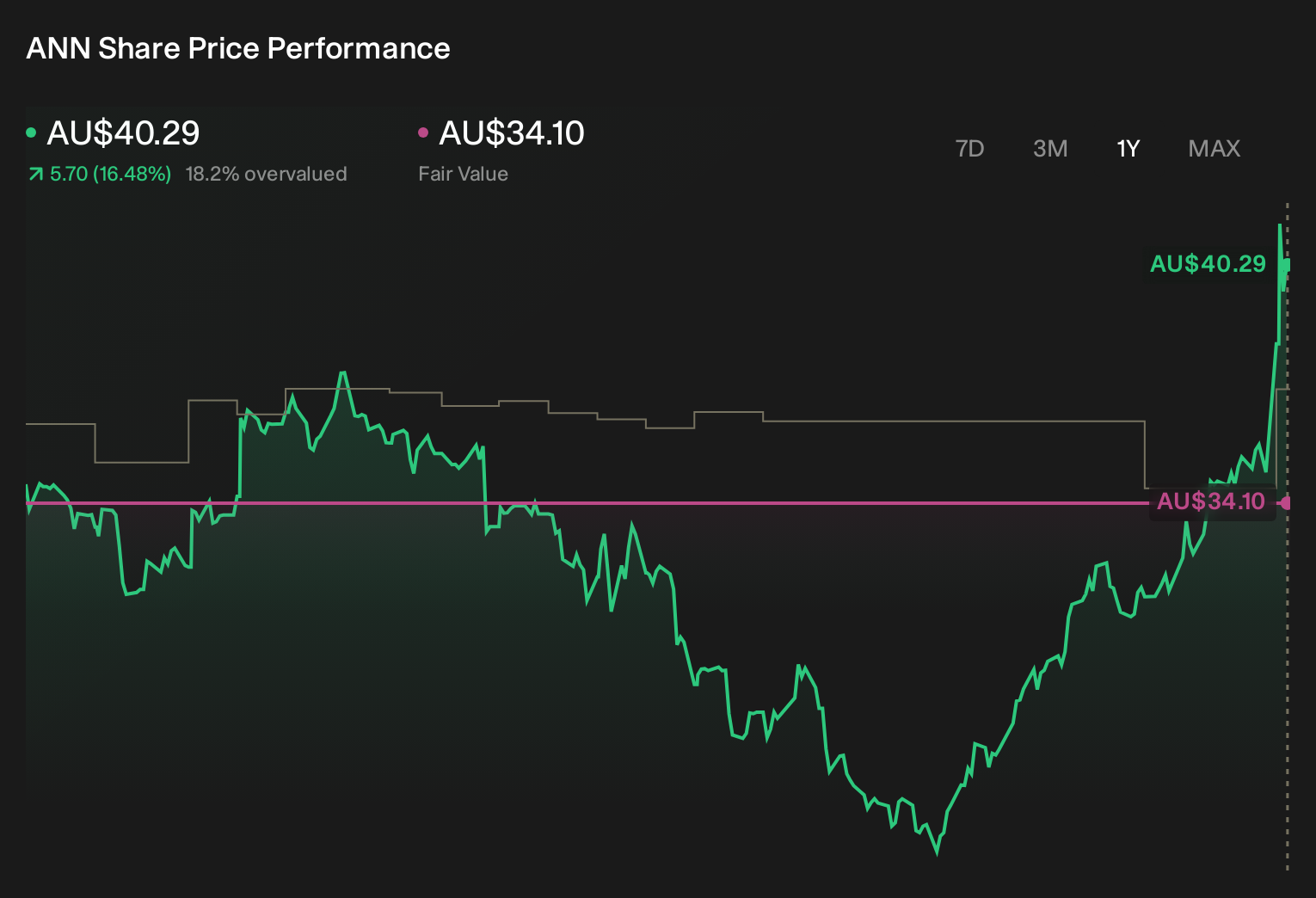
Task: Click the 18.2% overvalued label
Action: 267,174
